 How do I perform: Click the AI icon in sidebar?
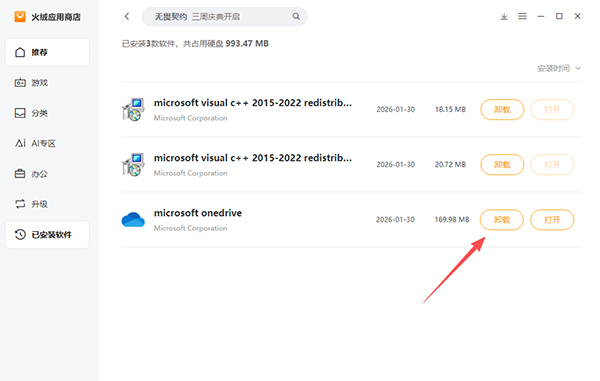point(20,143)
